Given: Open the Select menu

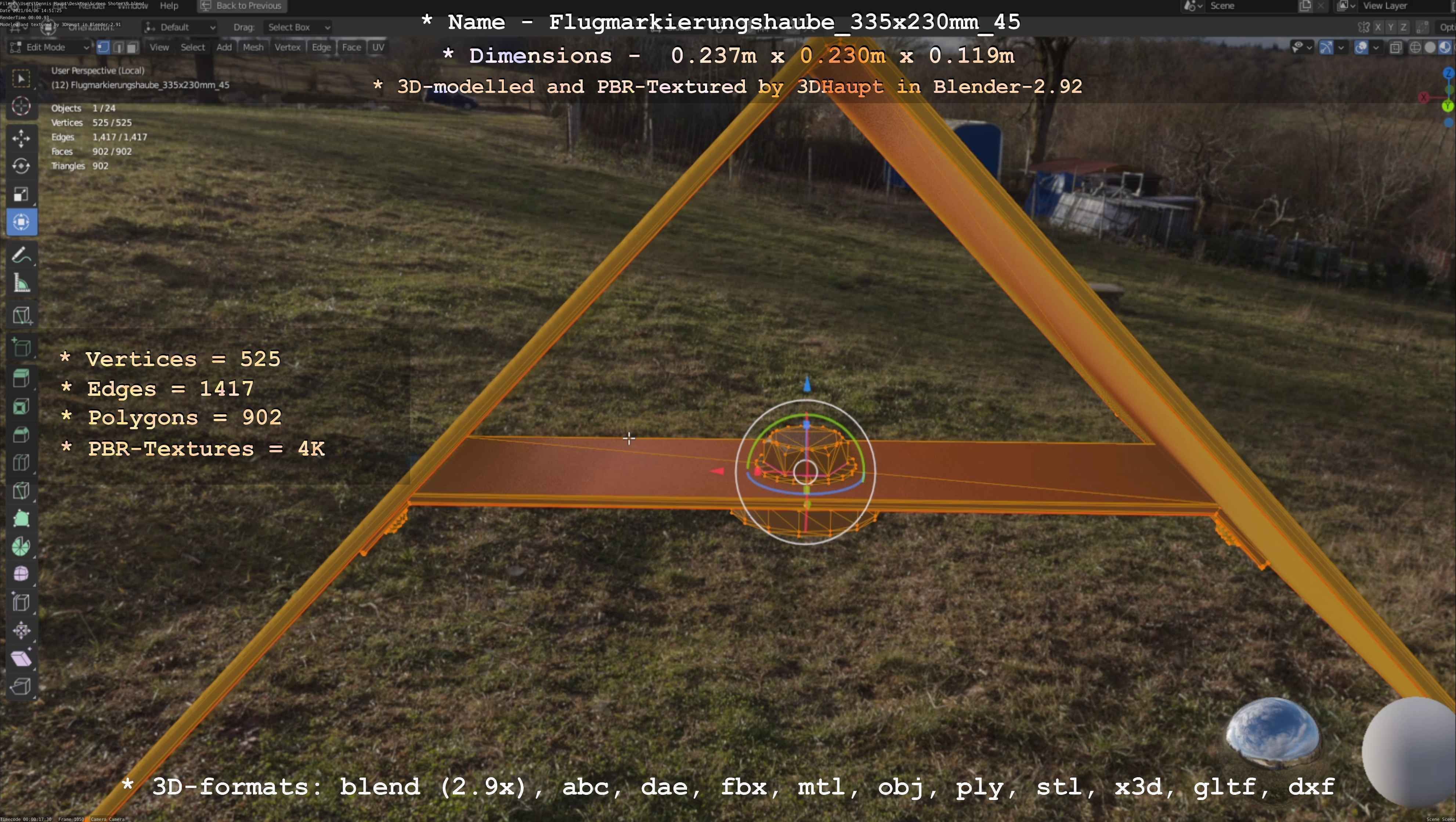Looking at the screenshot, I should click(x=192, y=47).
